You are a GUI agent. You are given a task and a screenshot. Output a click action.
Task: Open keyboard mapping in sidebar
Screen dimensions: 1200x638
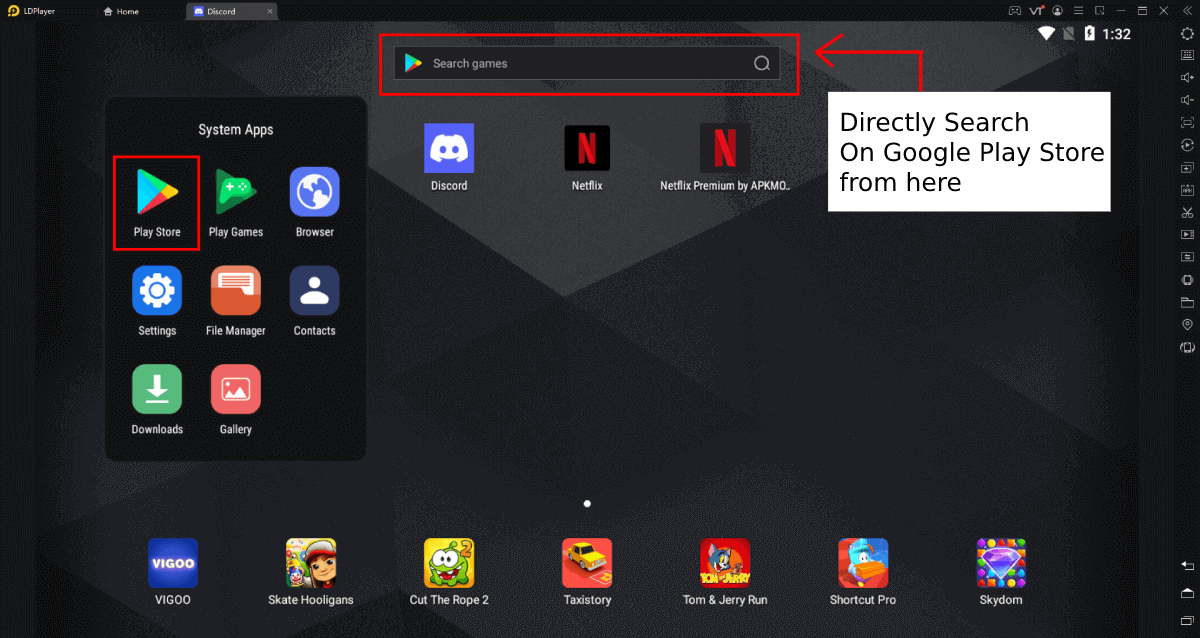(1187, 55)
